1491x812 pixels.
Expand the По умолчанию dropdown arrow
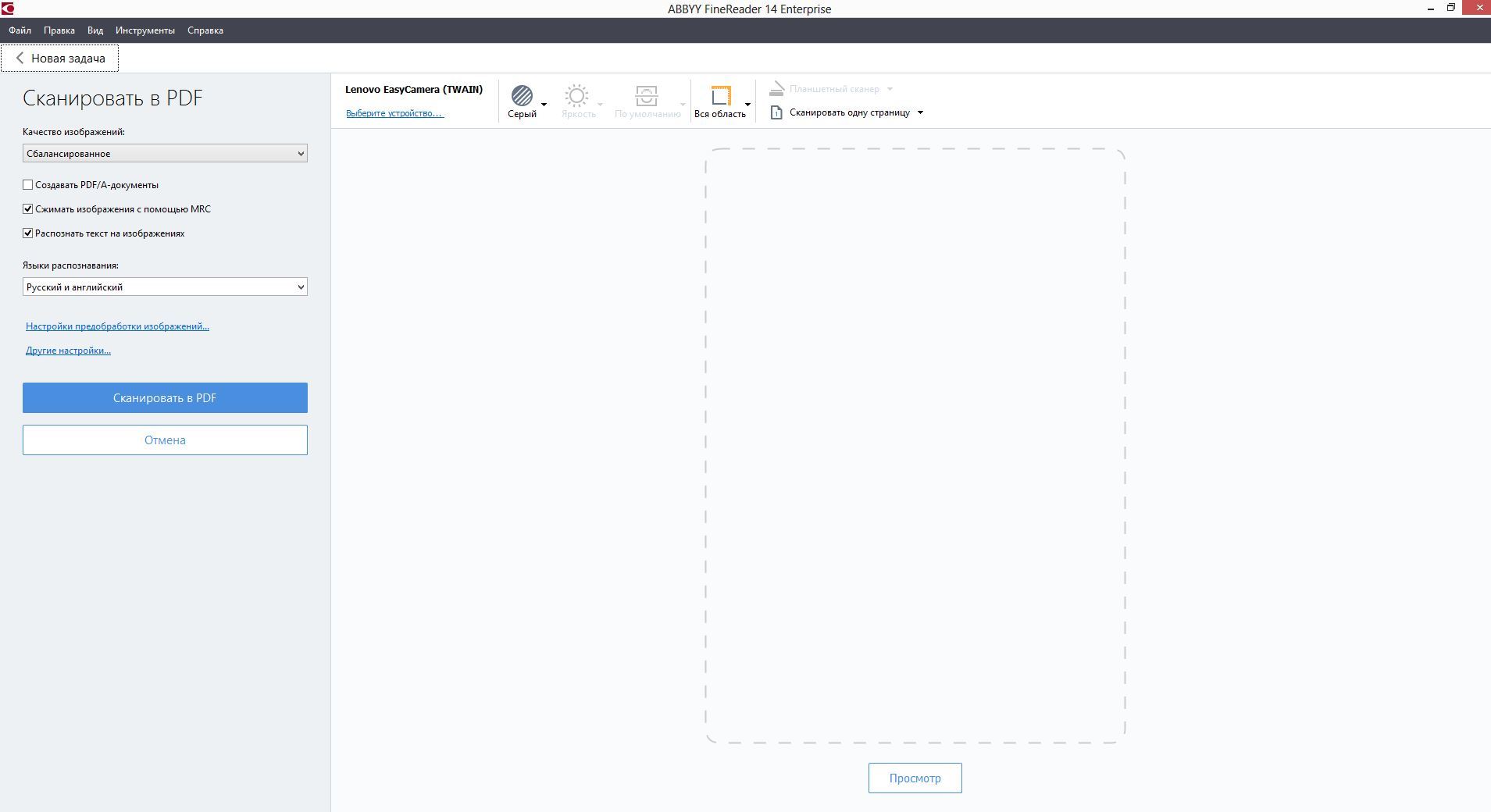click(683, 105)
